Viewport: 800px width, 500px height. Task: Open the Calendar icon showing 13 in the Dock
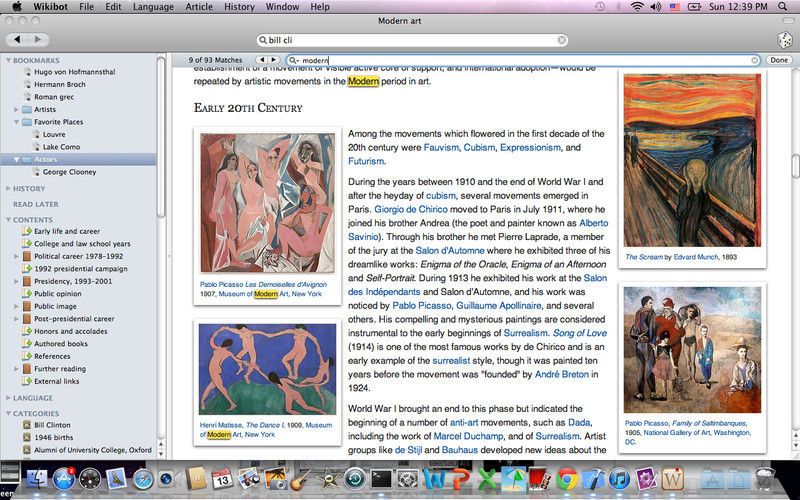[222, 480]
